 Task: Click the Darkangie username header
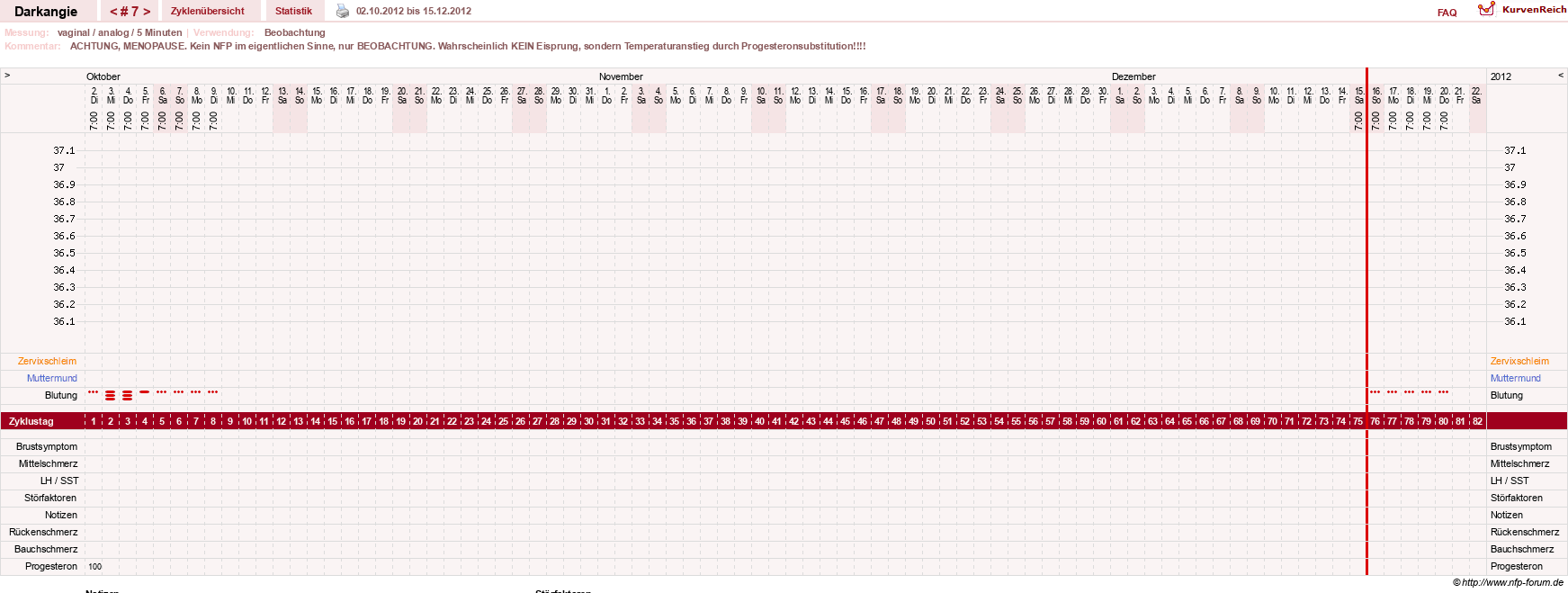point(46,12)
